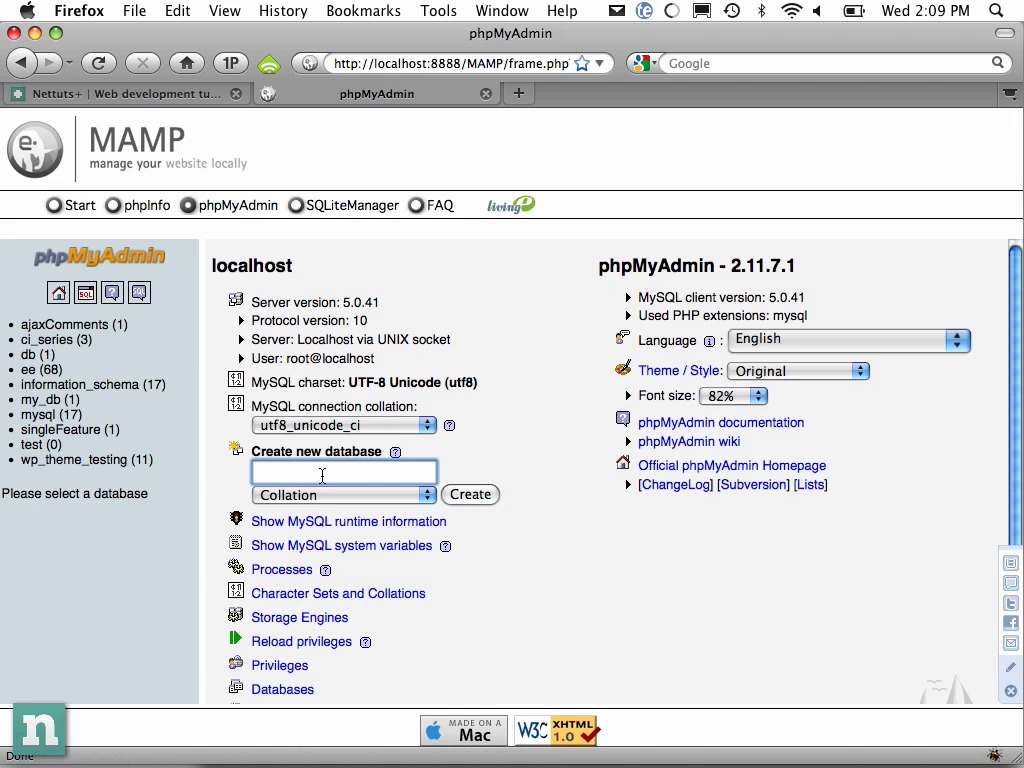The width and height of the screenshot is (1024, 768).
Task: Select the information_schema database
Action: (x=93, y=385)
